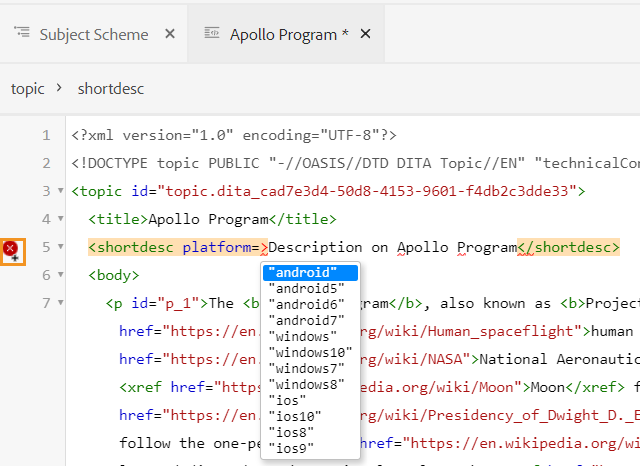640x466 pixels.
Task: Click the p_1 id attribute value
Action: [178, 303]
